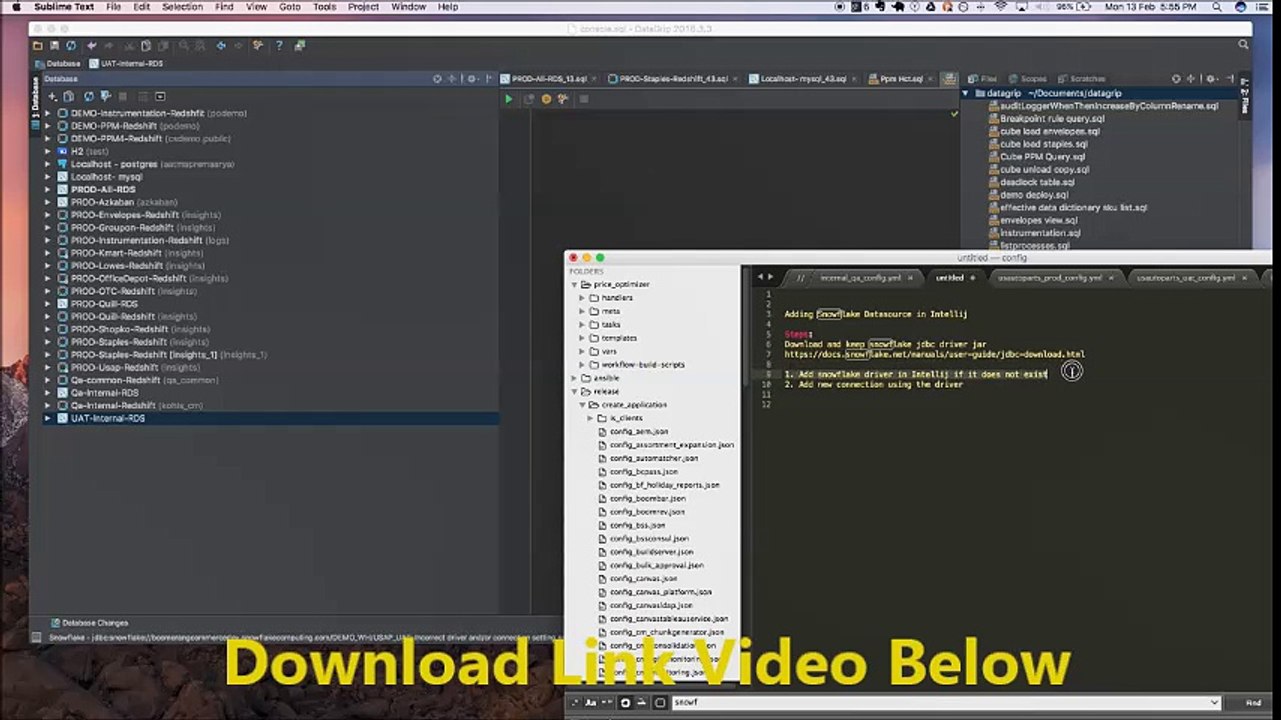Switch to usautoparts_prod_config.yml tab in Sublime
This screenshot has width=1281, height=720.
[1048, 278]
